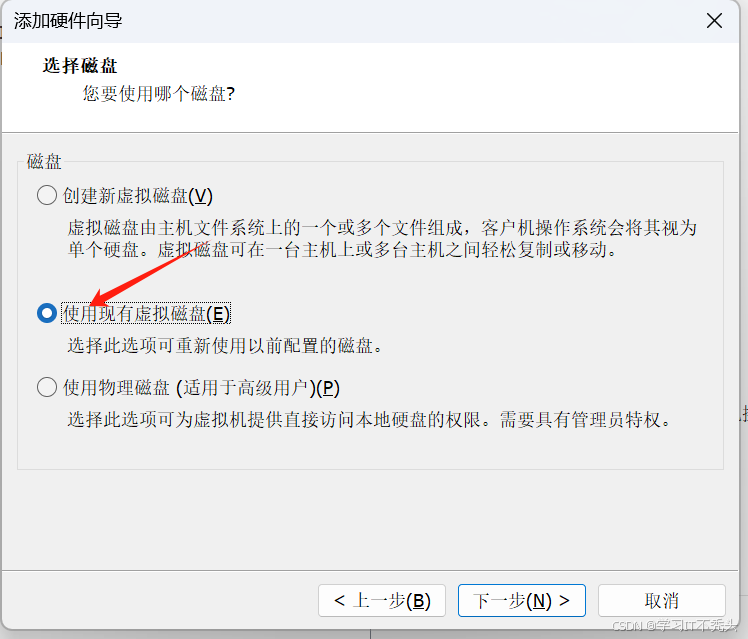The width and height of the screenshot is (748, 639).
Task: Click the 使用现有虚拟磁盘(E) label text
Action: click(146, 313)
